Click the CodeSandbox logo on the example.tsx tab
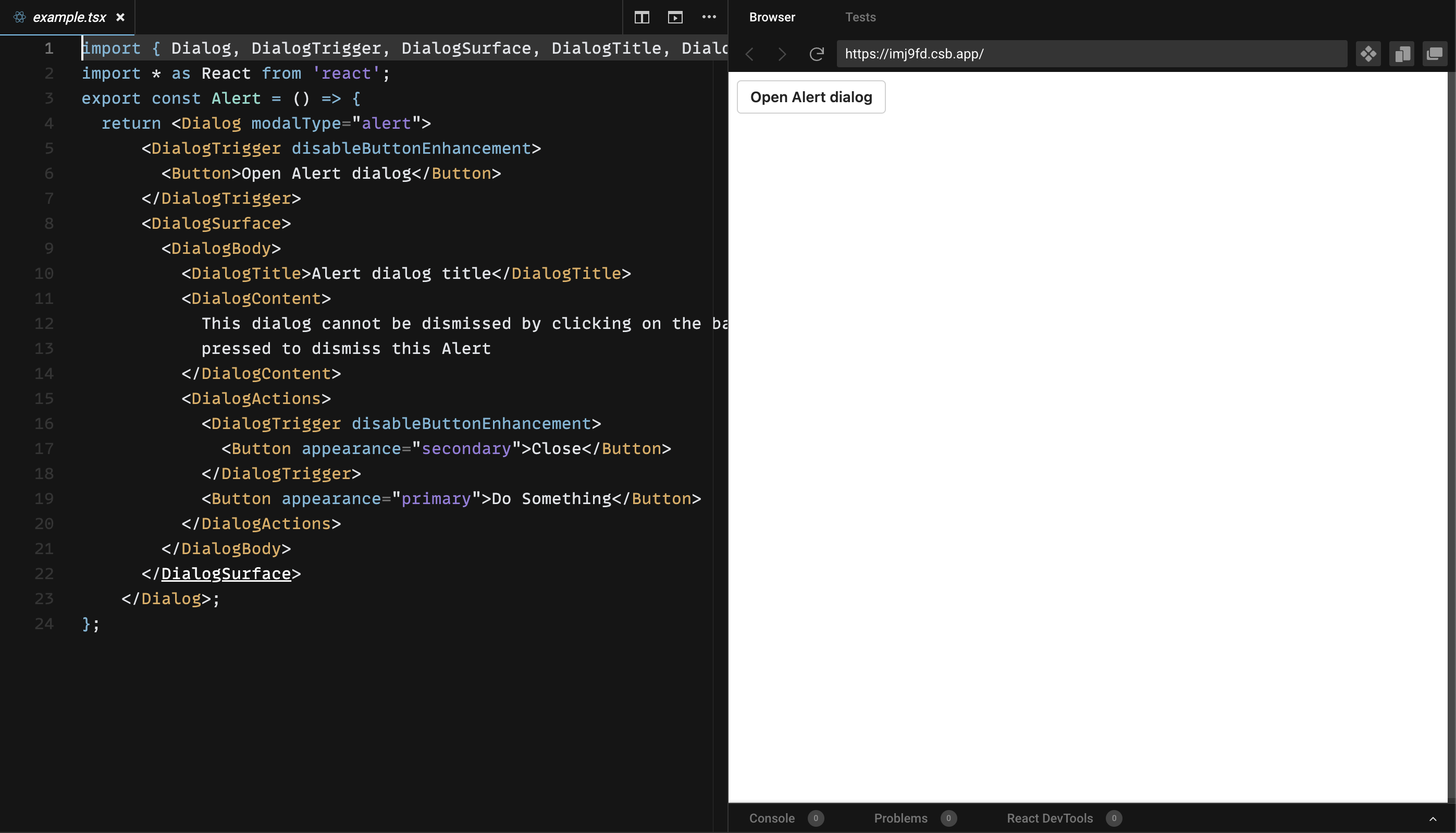Viewport: 1456px width, 833px height. coord(19,17)
